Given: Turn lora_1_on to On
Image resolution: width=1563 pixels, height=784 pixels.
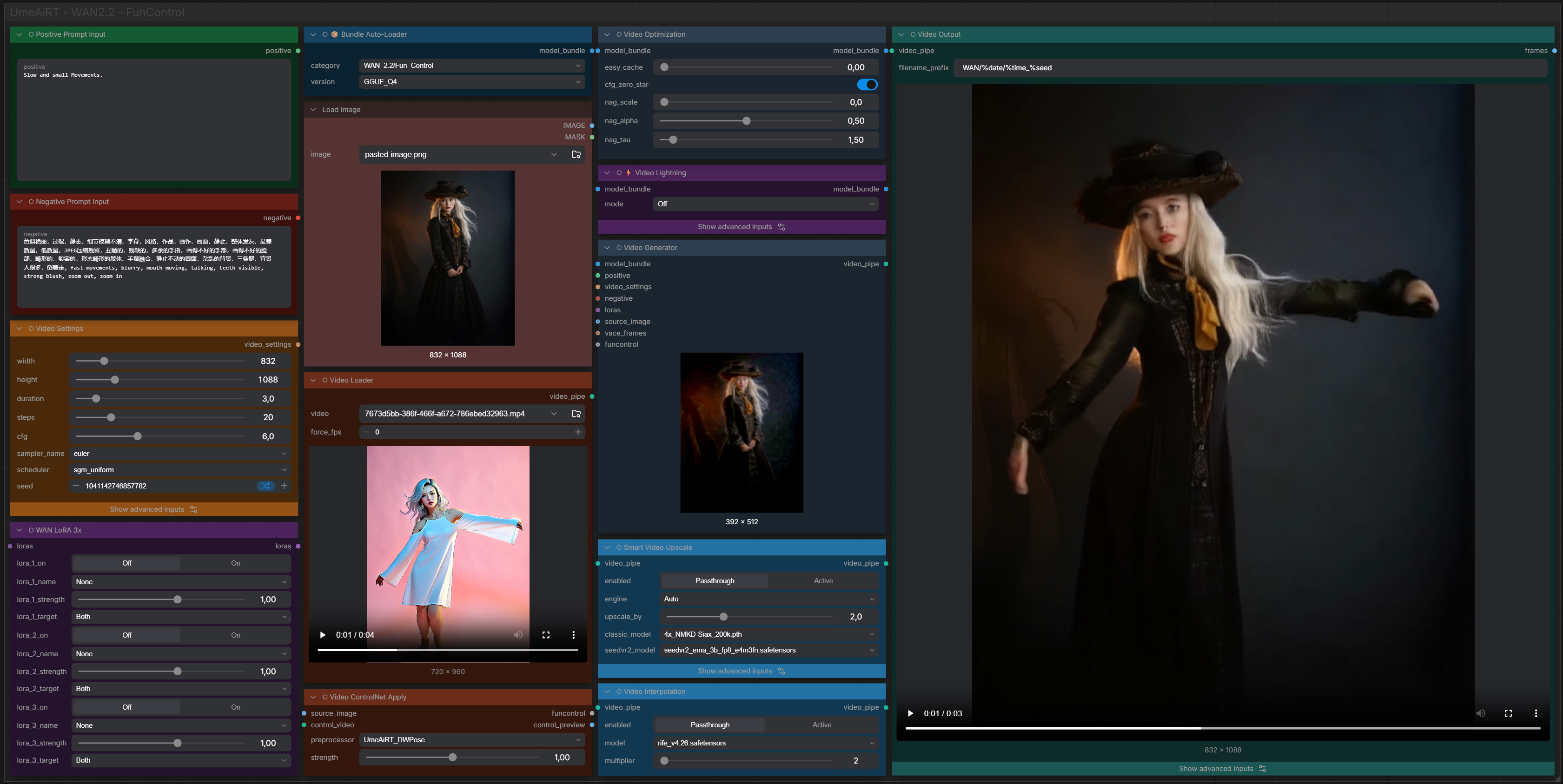Looking at the screenshot, I should [x=235, y=563].
